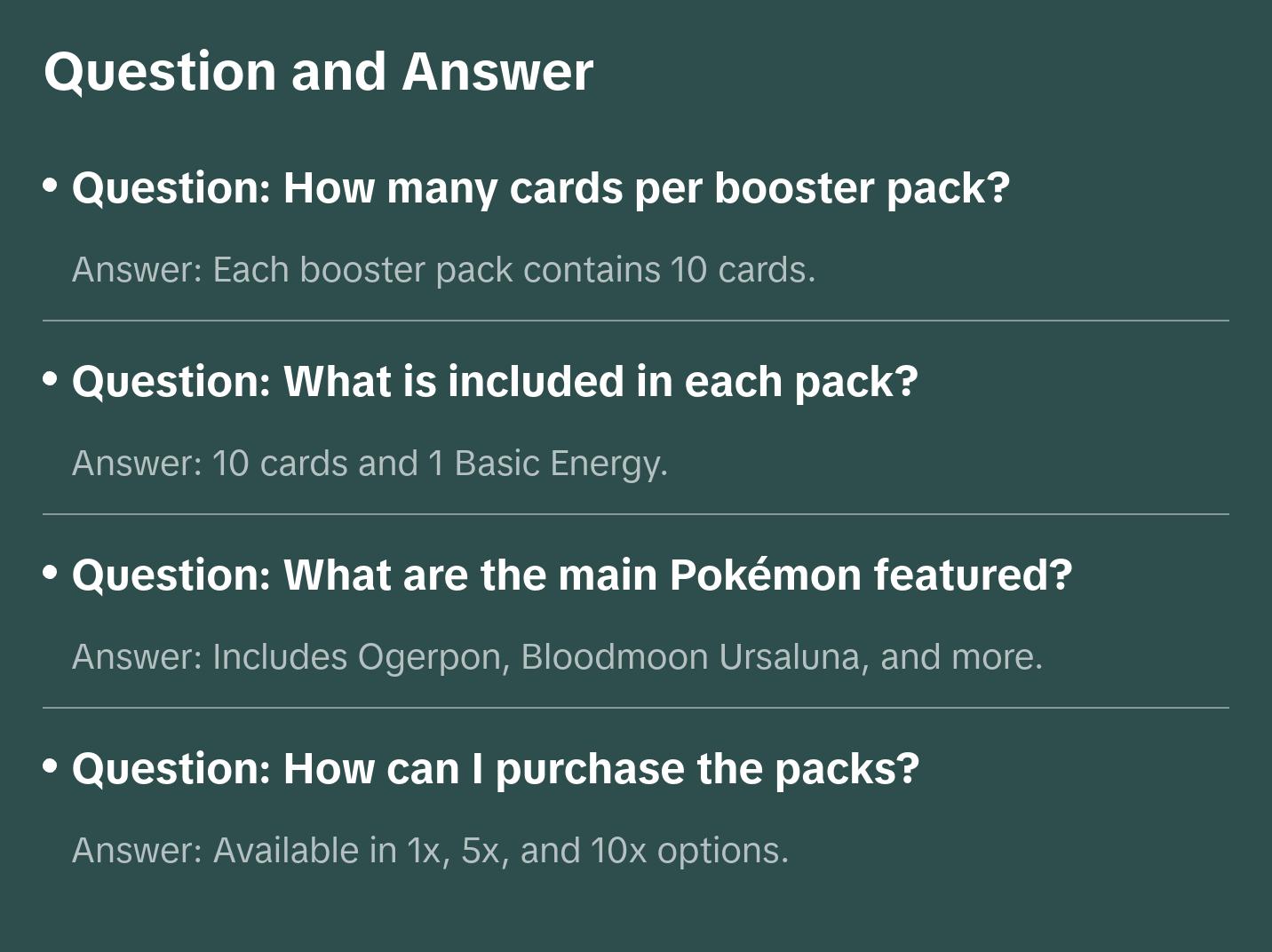Click the divider above the purchase packs question
Screen dimensions: 1272x952
(x=636, y=708)
